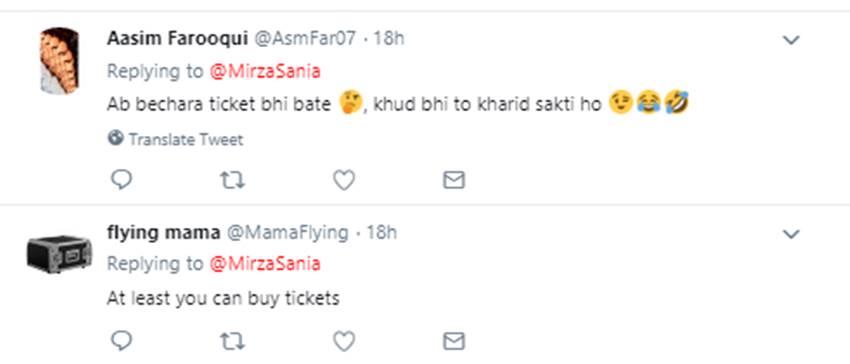Open @AsmFar07 handle
This screenshot has height=364, width=850.
305,39
